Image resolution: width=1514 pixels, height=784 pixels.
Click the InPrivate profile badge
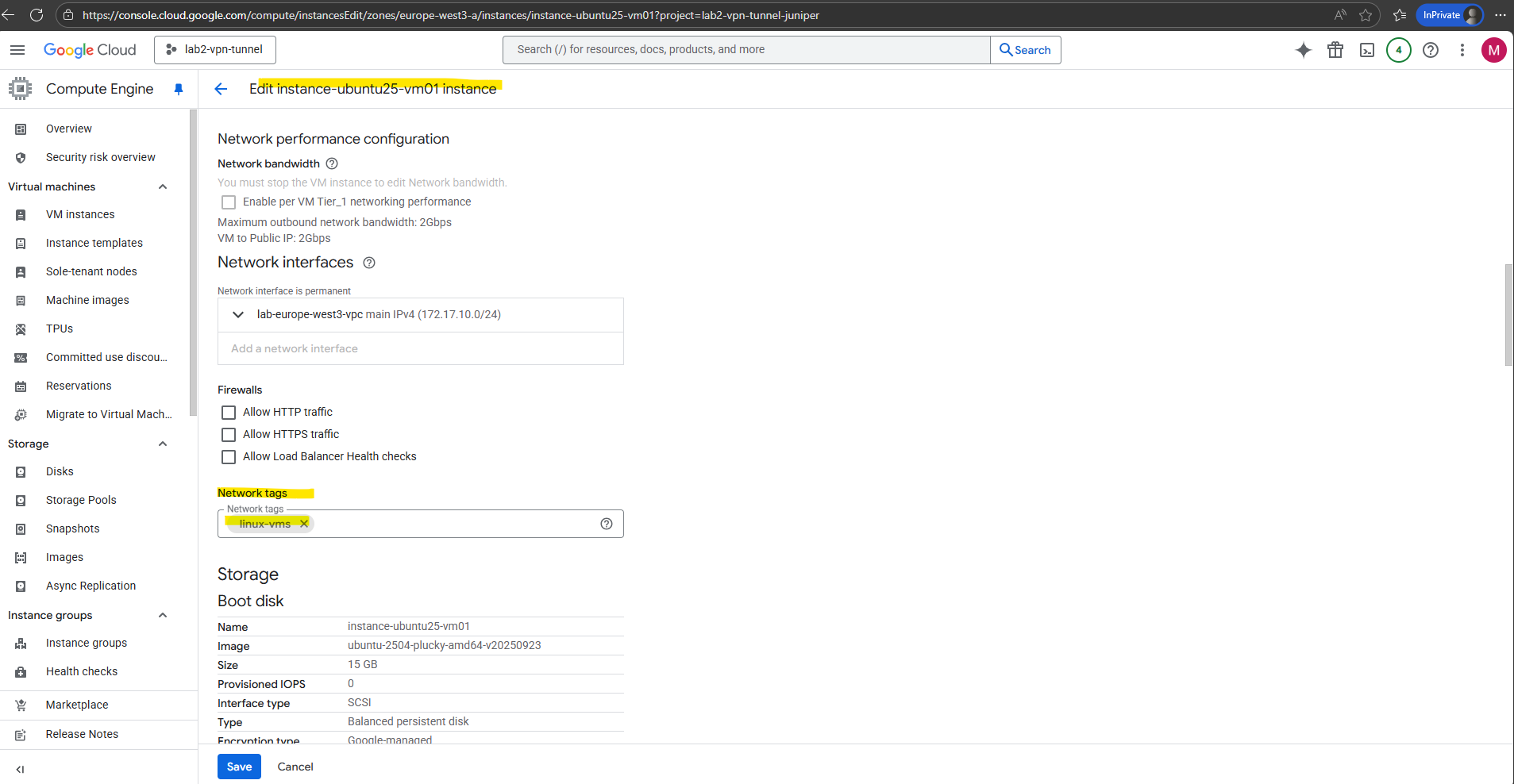point(1450,15)
